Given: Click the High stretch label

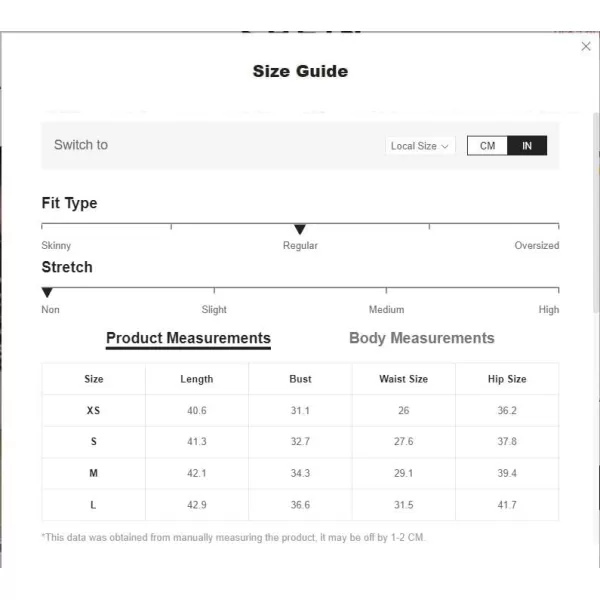Looking at the screenshot, I should [x=549, y=310].
